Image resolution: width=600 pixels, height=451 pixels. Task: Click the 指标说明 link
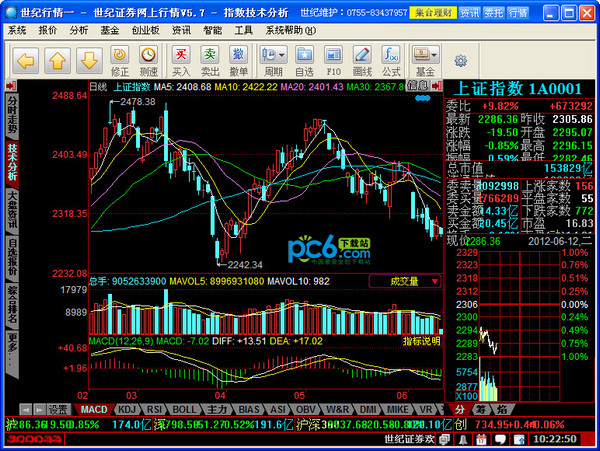point(421,341)
